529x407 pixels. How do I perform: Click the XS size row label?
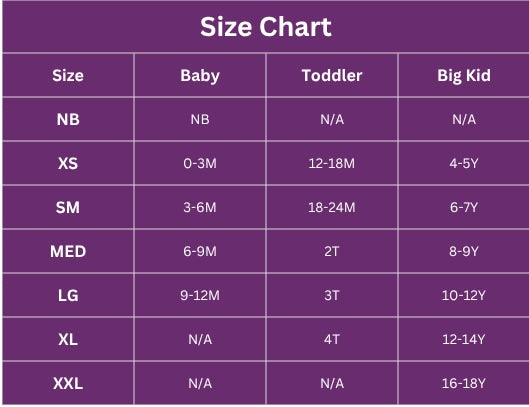pyautogui.click(x=68, y=163)
